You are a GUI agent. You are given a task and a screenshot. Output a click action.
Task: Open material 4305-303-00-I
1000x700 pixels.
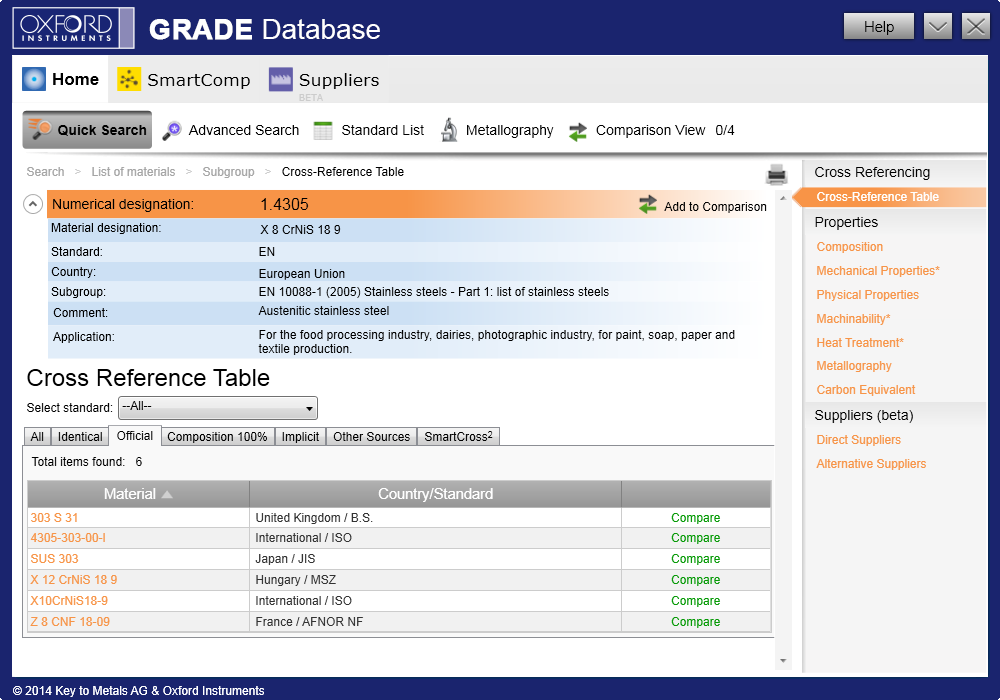[x=68, y=537]
